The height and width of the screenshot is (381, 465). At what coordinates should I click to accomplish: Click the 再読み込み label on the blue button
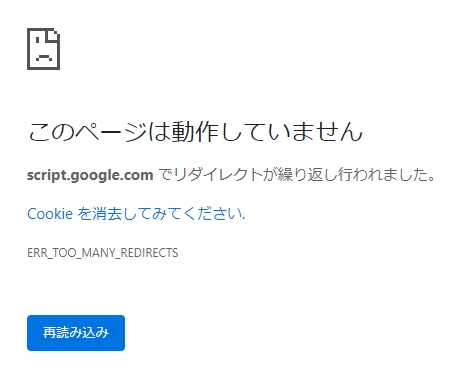[x=76, y=333]
